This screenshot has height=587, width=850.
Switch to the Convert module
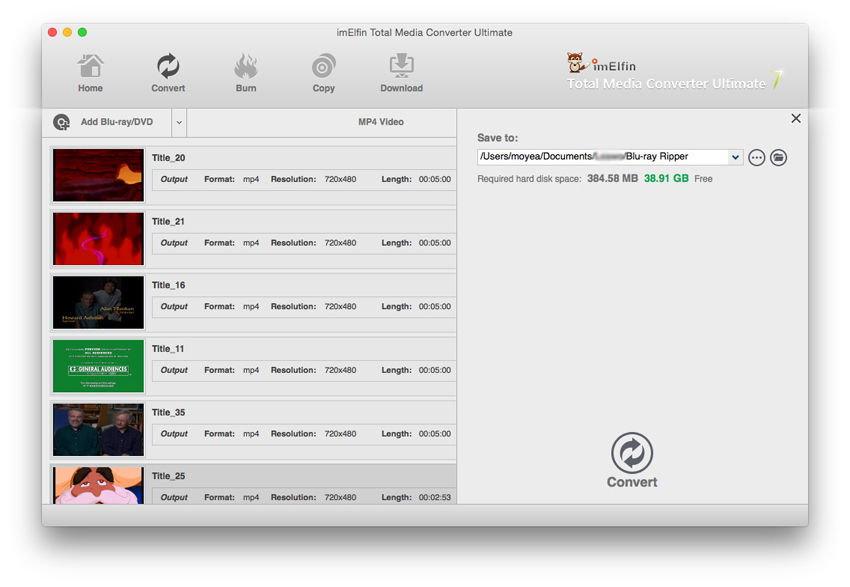(x=168, y=73)
